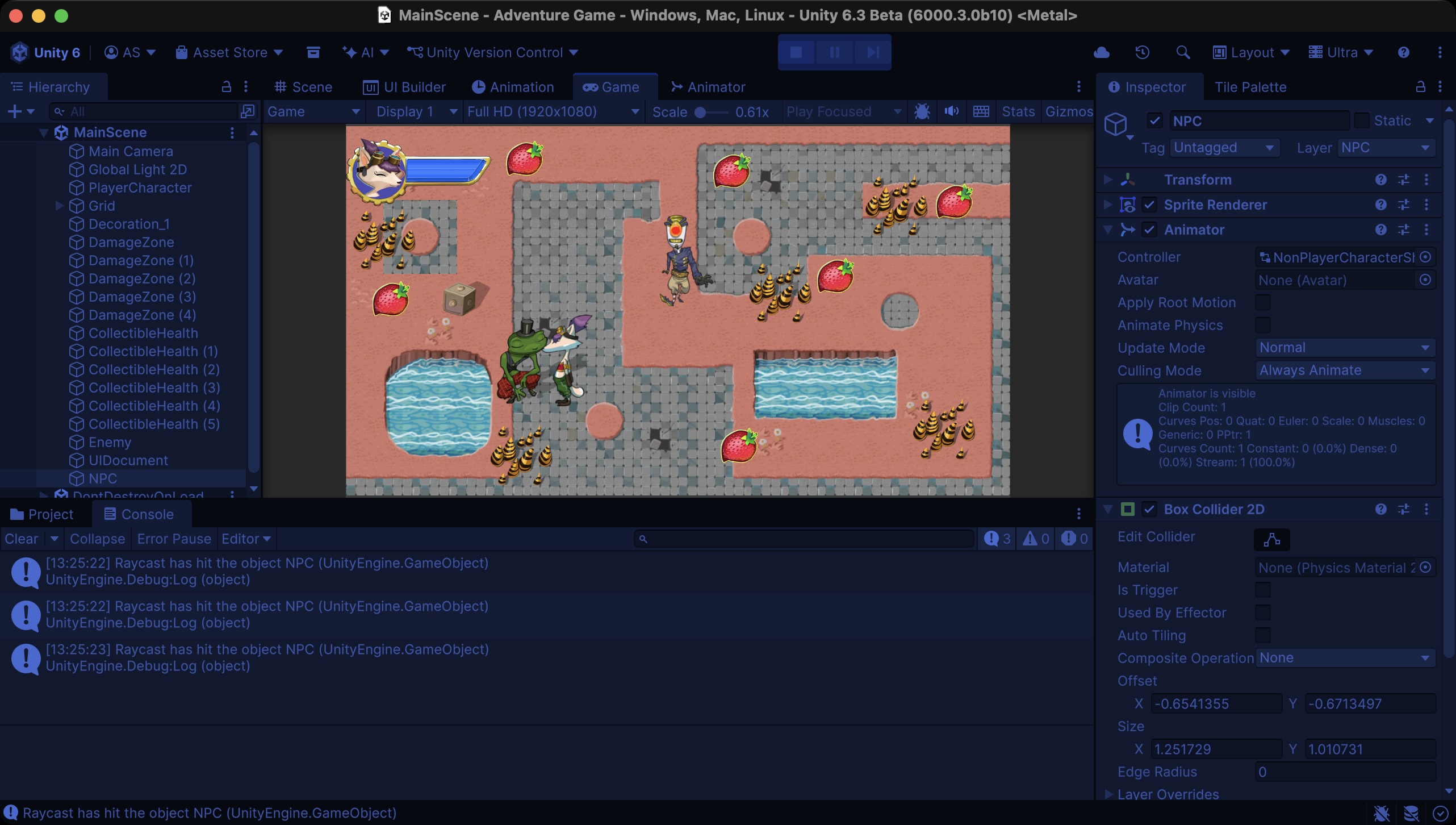The width and height of the screenshot is (1456, 825).
Task: Toggle the maximize on play mute audio icon
Action: tap(951, 111)
